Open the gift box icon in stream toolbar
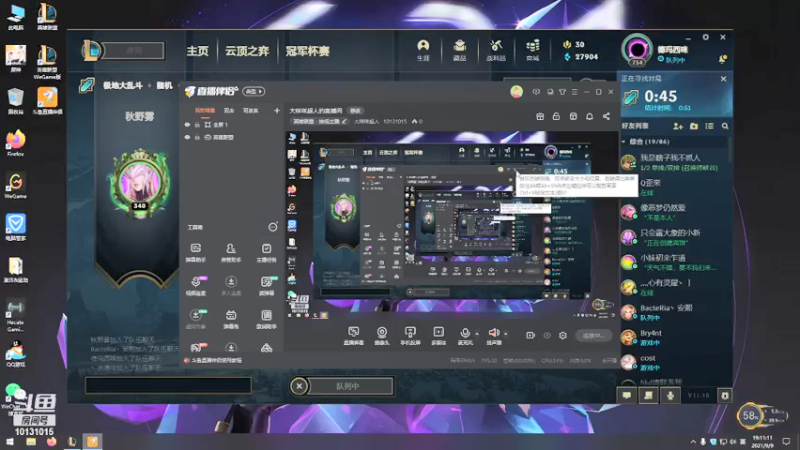The height and width of the screenshot is (450, 800). pyautogui.click(x=540, y=117)
